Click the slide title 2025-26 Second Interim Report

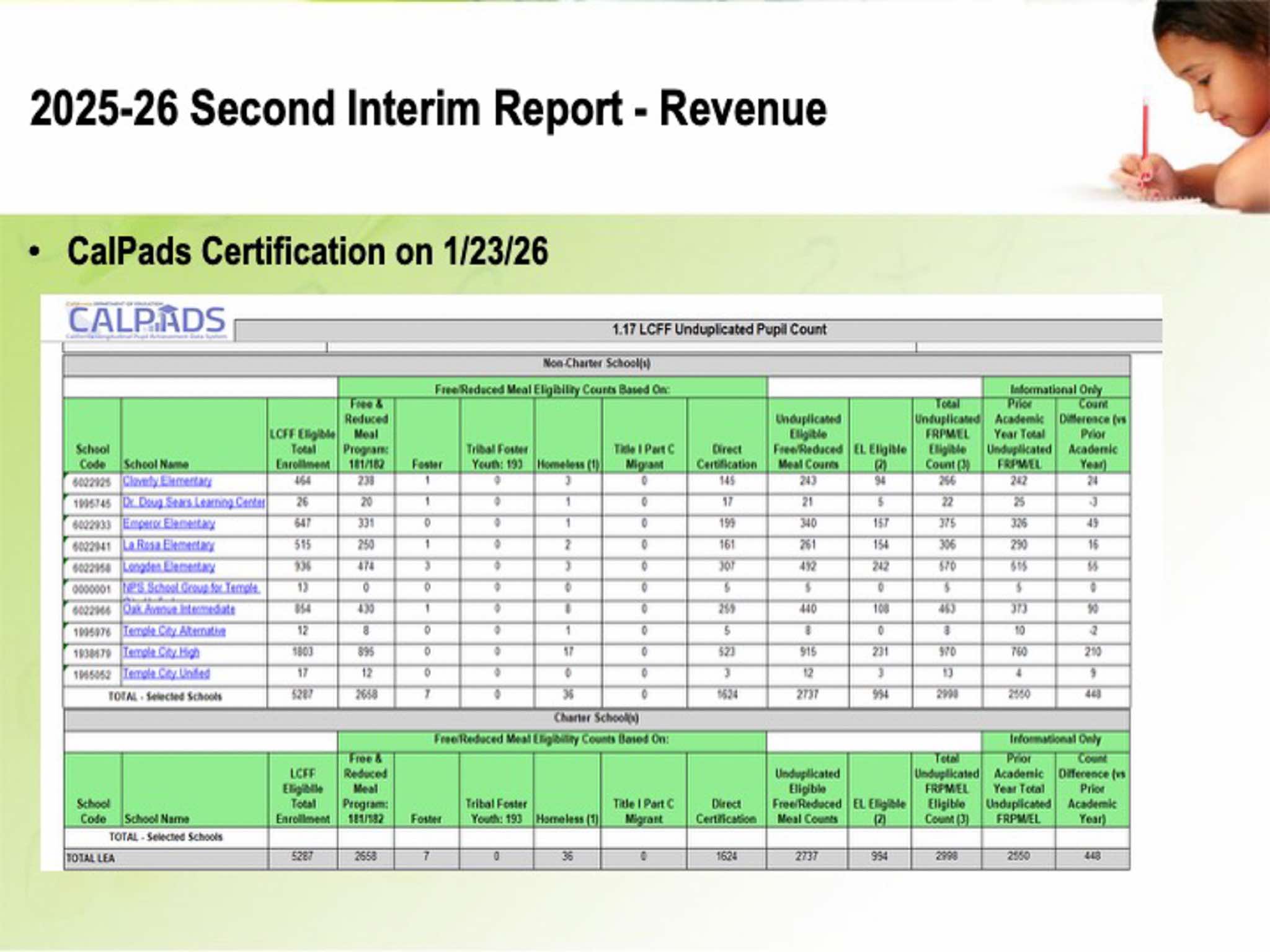pyautogui.click(x=428, y=109)
